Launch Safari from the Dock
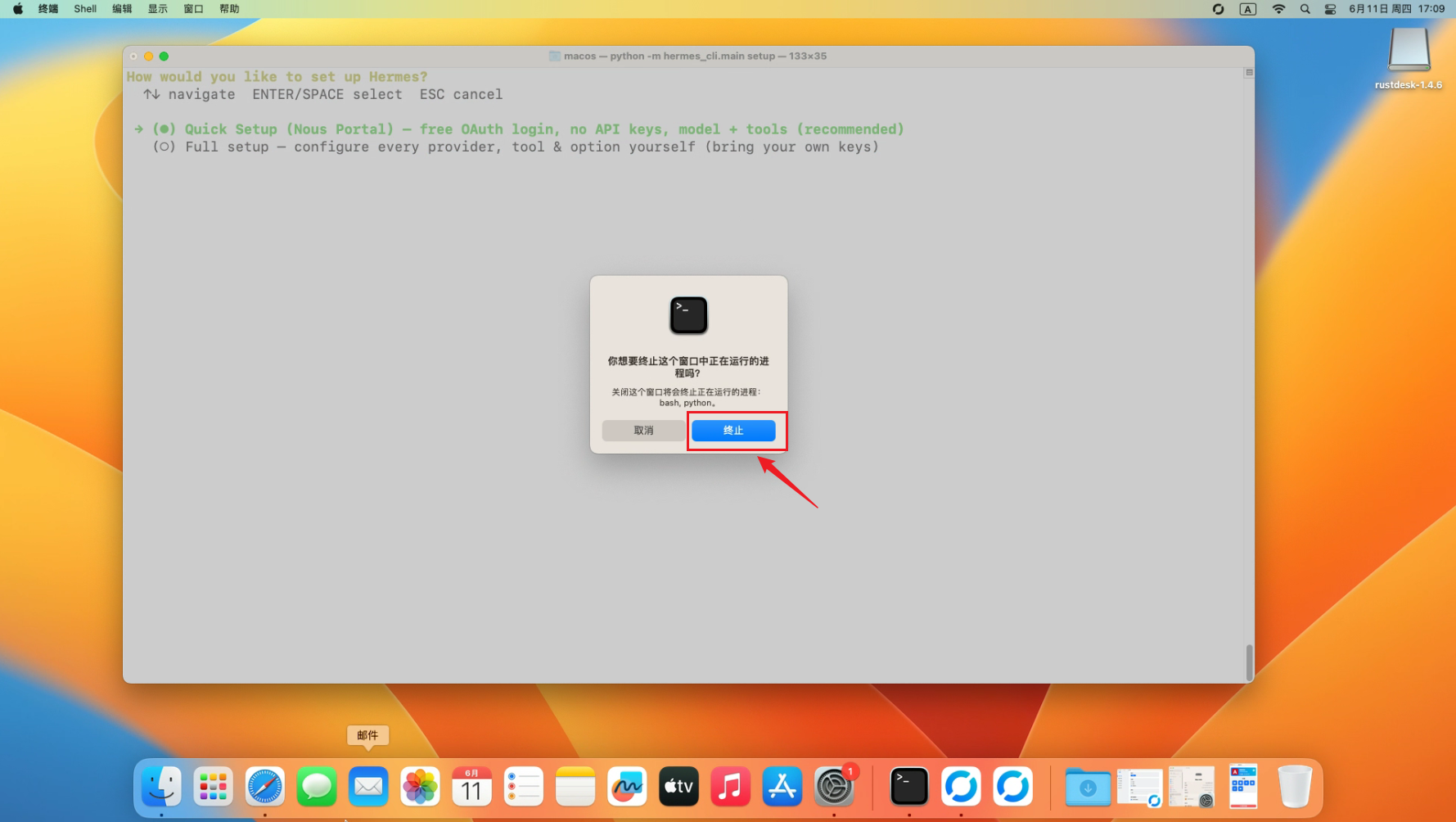Image resolution: width=1456 pixels, height=822 pixels. 265,787
